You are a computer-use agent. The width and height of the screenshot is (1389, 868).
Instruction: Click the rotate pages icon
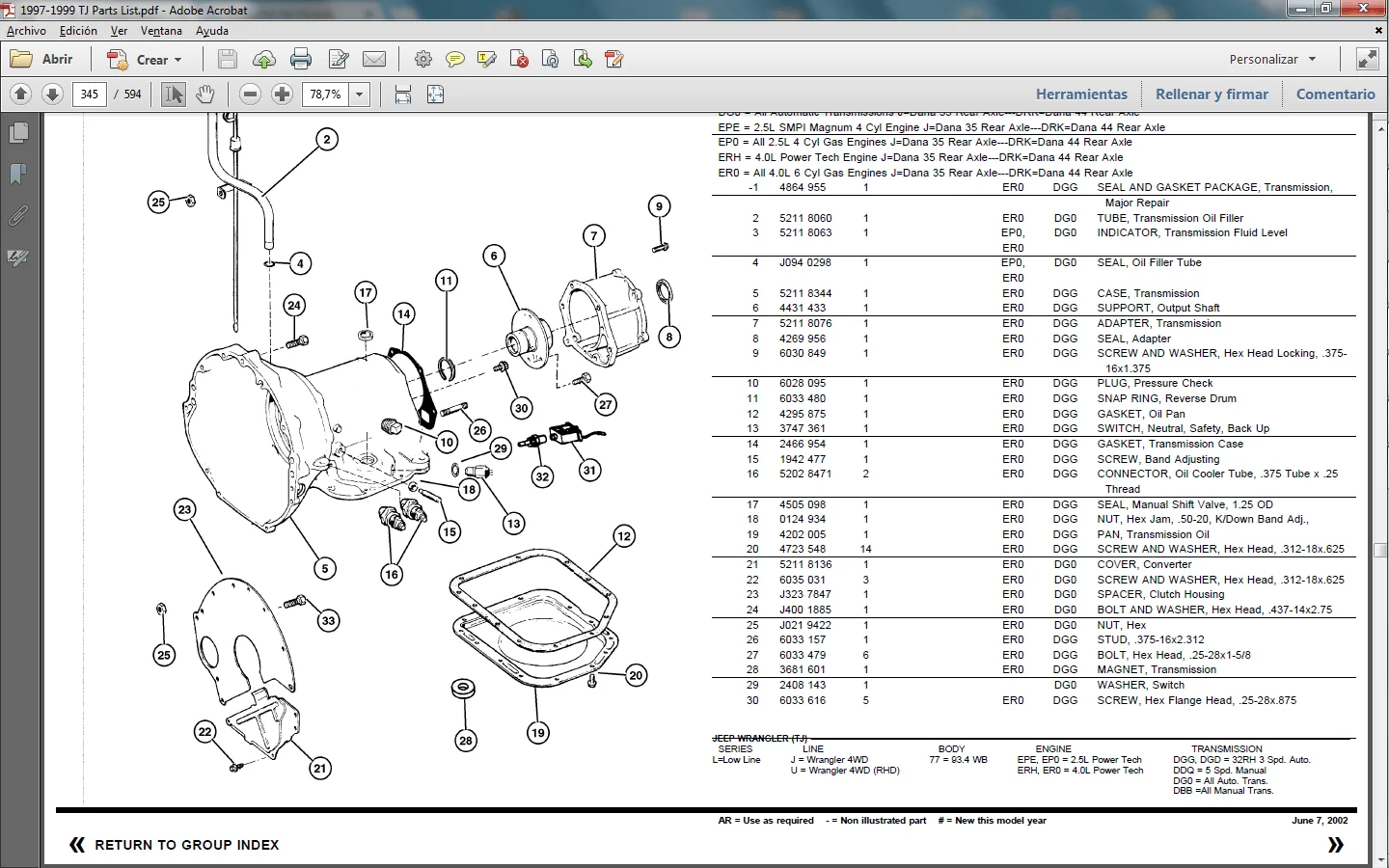coord(551,60)
